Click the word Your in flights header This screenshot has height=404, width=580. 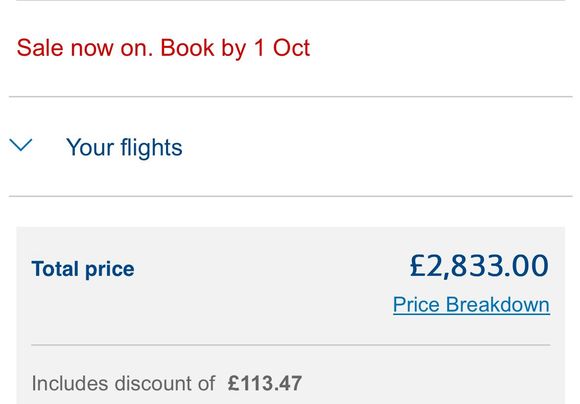pyautogui.click(x=90, y=148)
